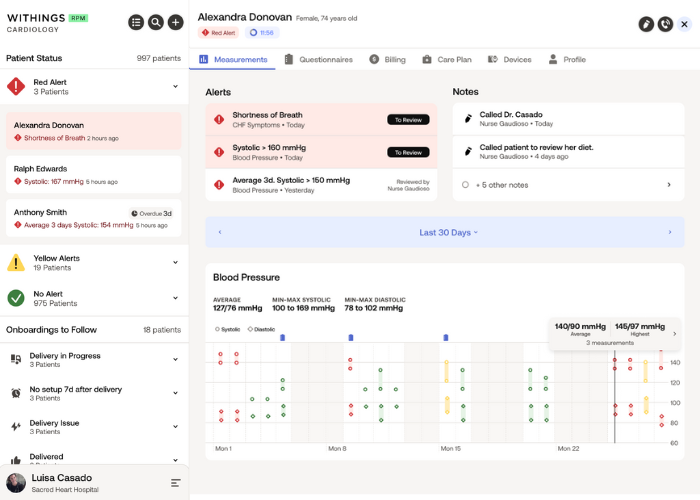Click the pencil note icon in header
The height and width of the screenshot is (500, 700).
tap(646, 23)
